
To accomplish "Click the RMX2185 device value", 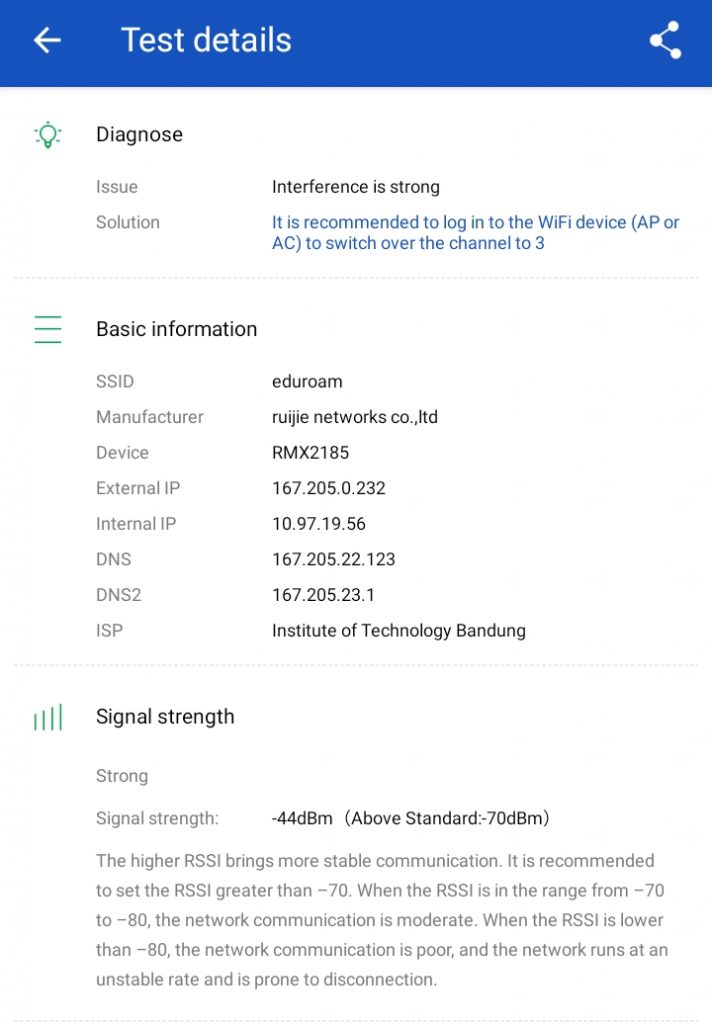I will [310, 453].
